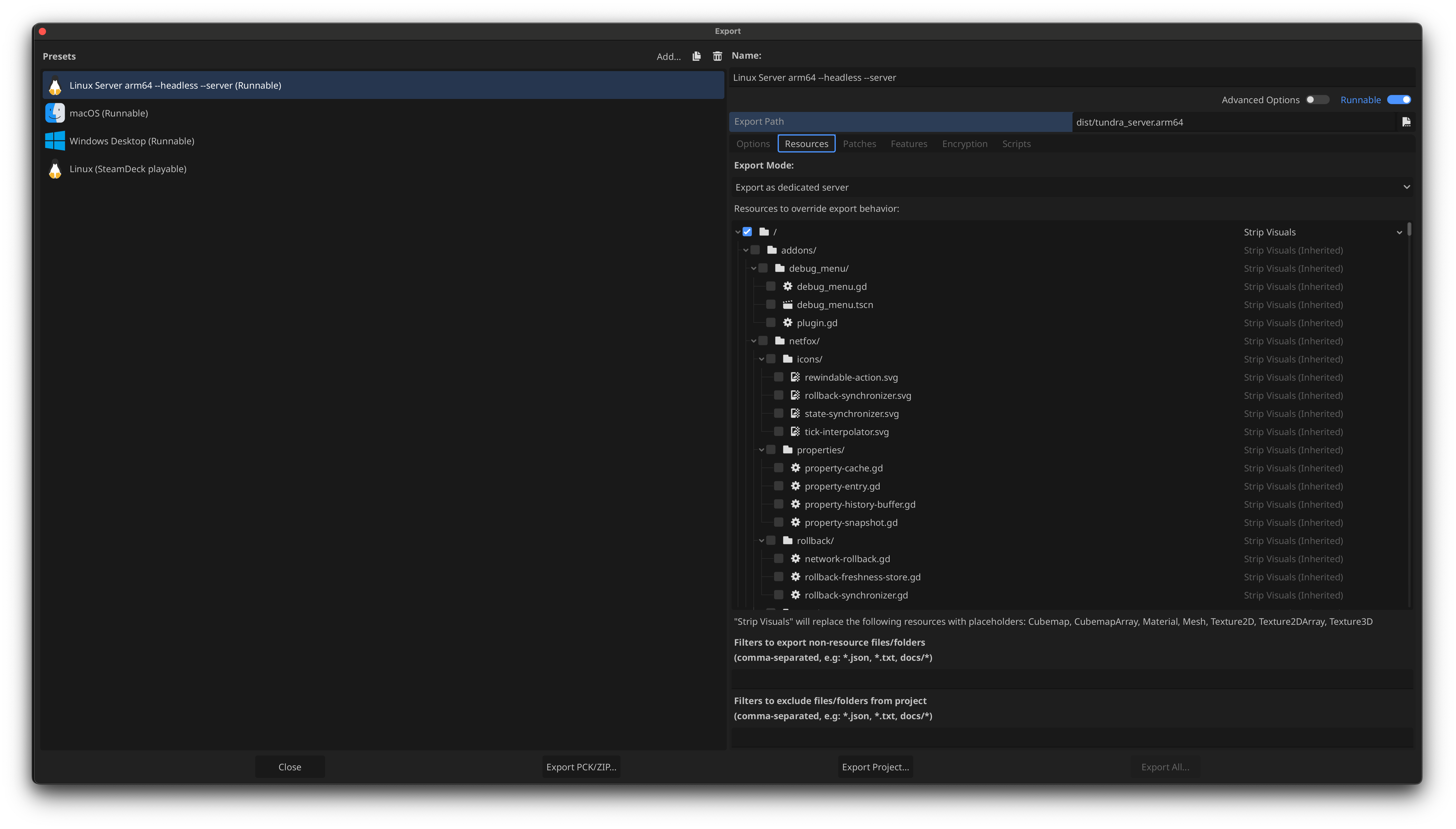Click the SteamDeck Linux penguin icon
This screenshot has height=829, width=1456.
[55, 169]
